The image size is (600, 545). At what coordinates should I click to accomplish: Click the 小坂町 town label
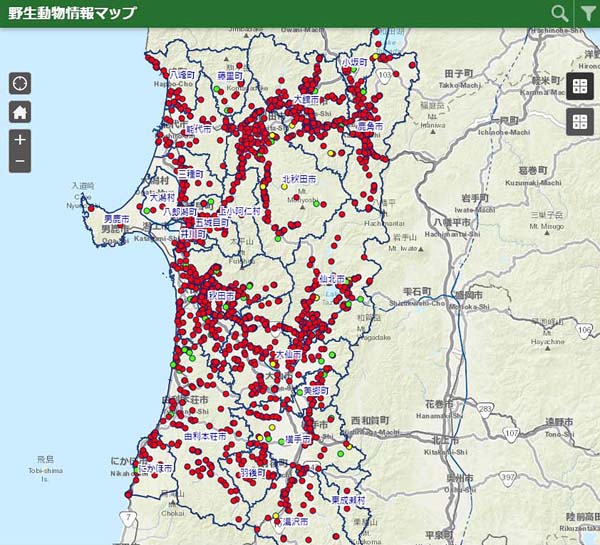[x=354, y=62]
